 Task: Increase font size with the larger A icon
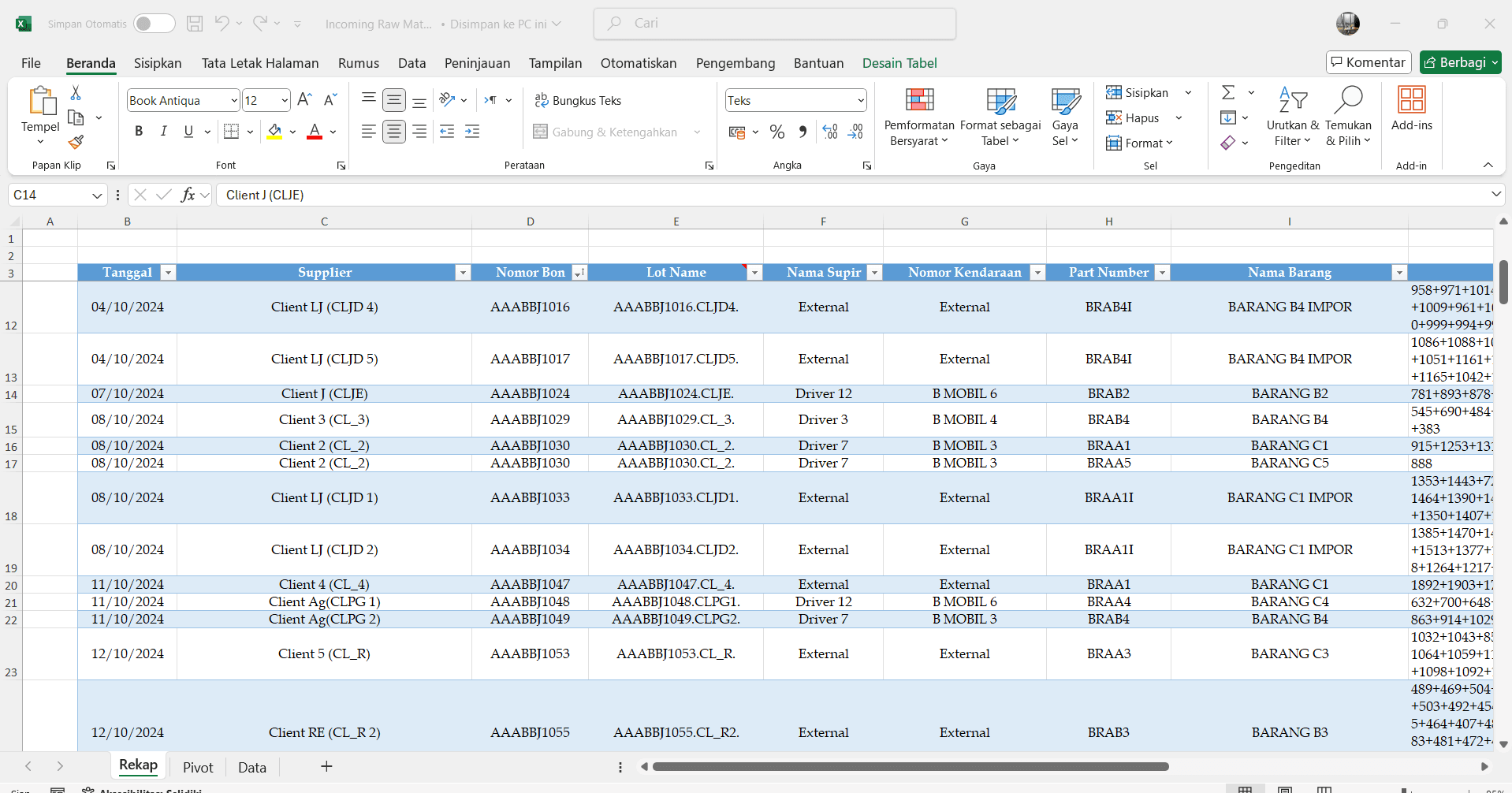[304, 99]
